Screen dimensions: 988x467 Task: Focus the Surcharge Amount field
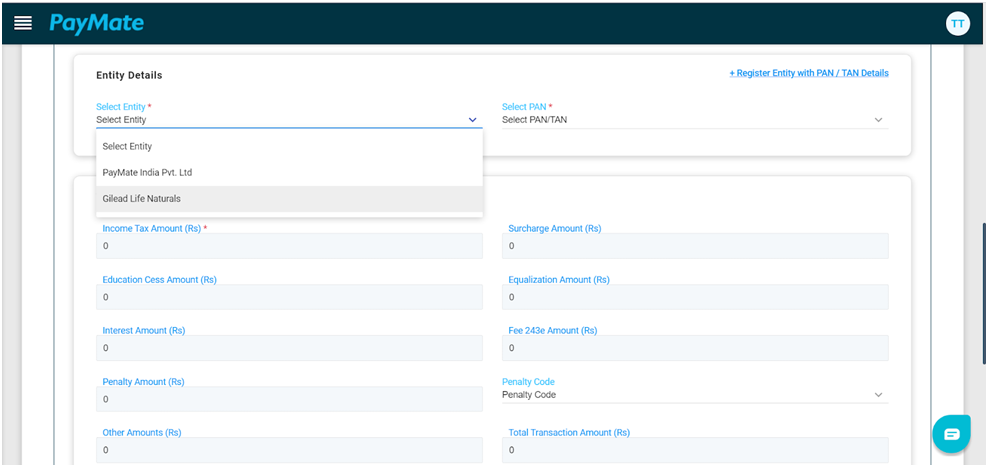coord(695,246)
